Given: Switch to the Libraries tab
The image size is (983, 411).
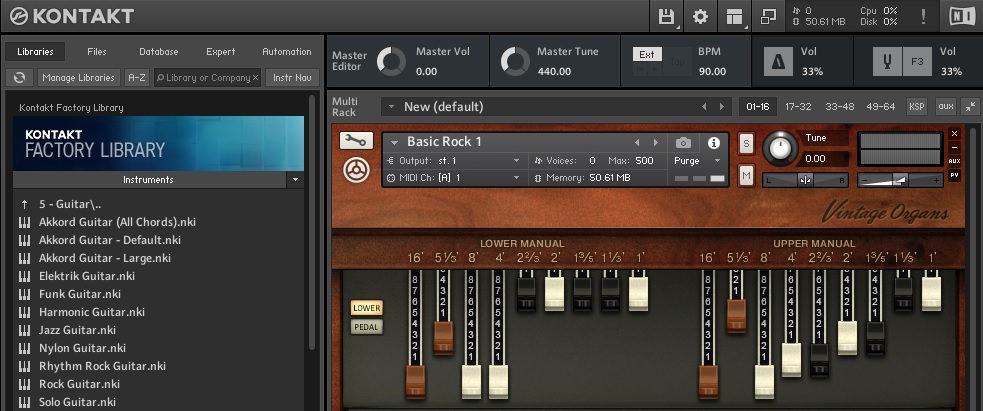Looking at the screenshot, I should coord(35,51).
